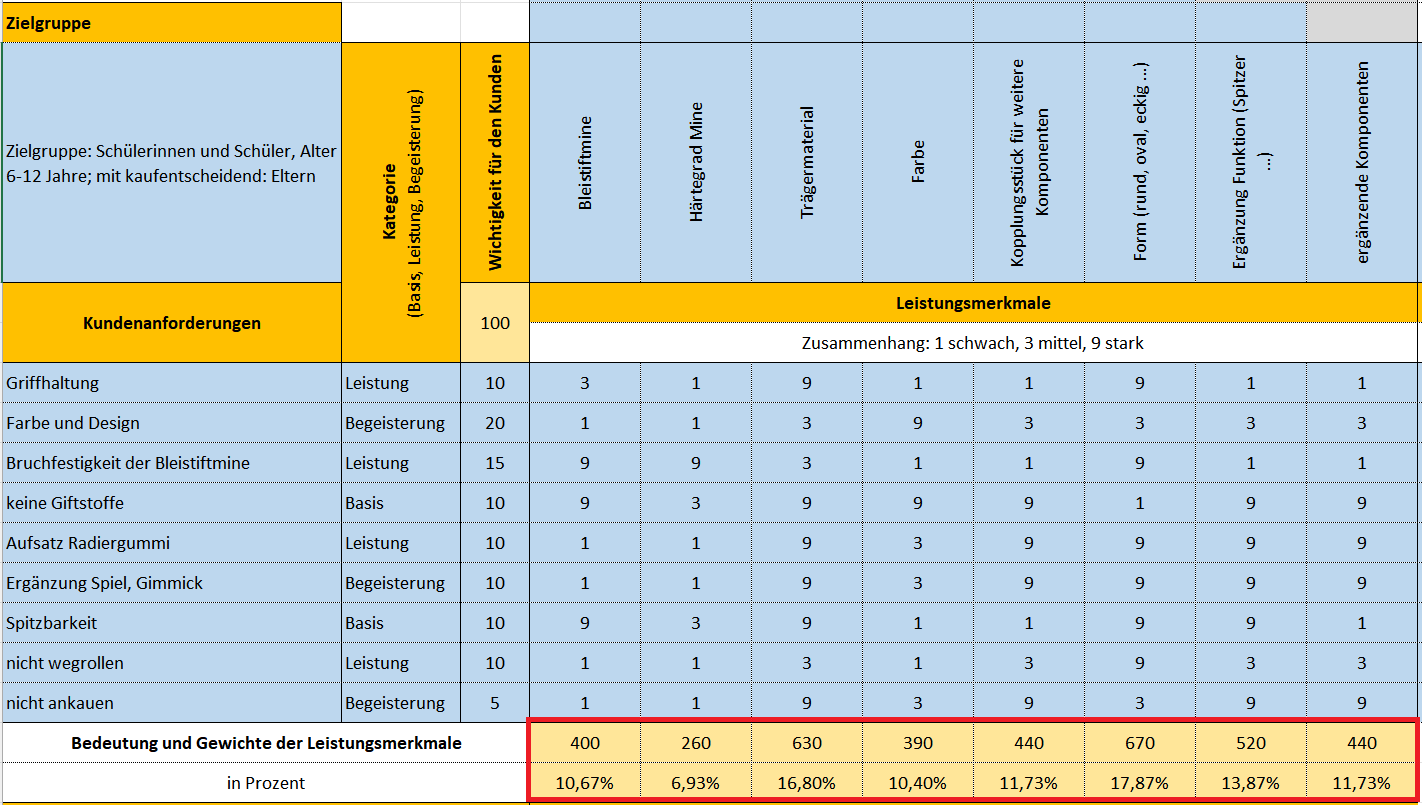Select the 'Spitzbarkeit' requirement cell
Screen dimensions: 1422x805
click(x=171, y=623)
